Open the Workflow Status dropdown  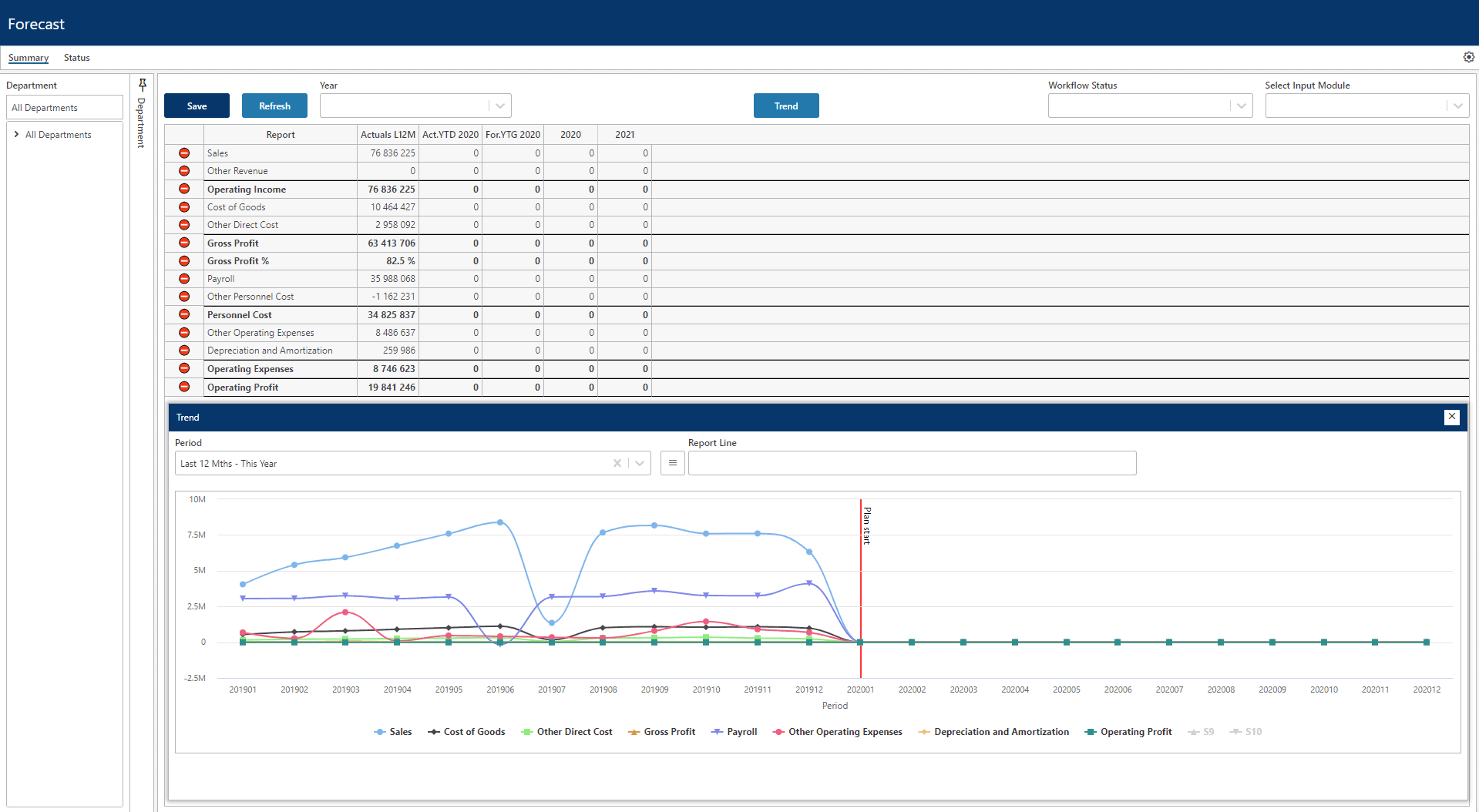pyautogui.click(x=1240, y=106)
